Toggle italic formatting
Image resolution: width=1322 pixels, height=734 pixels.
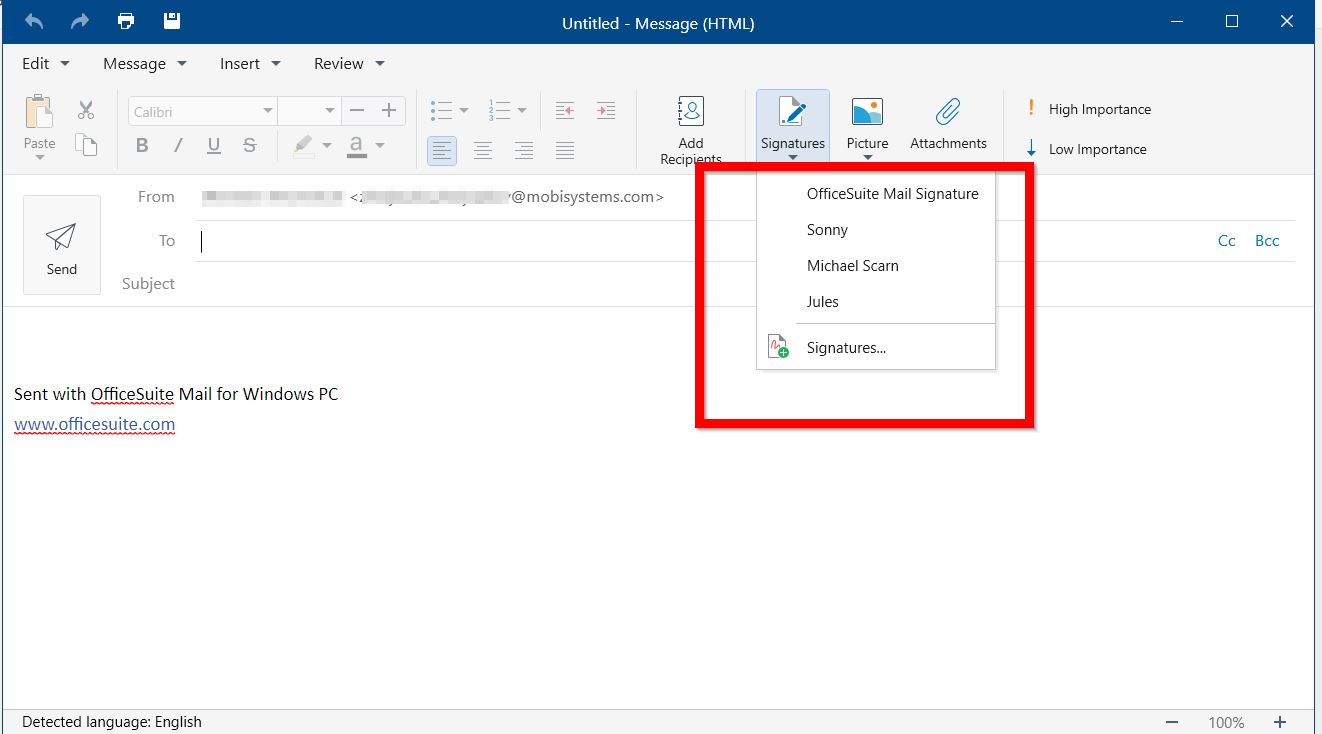point(178,146)
